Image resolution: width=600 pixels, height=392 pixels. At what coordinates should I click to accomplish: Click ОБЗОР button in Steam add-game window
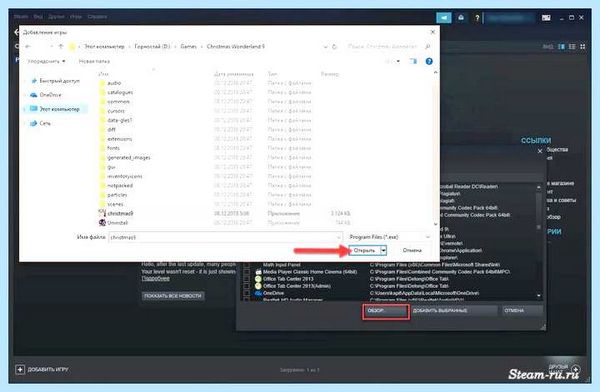tap(386, 311)
